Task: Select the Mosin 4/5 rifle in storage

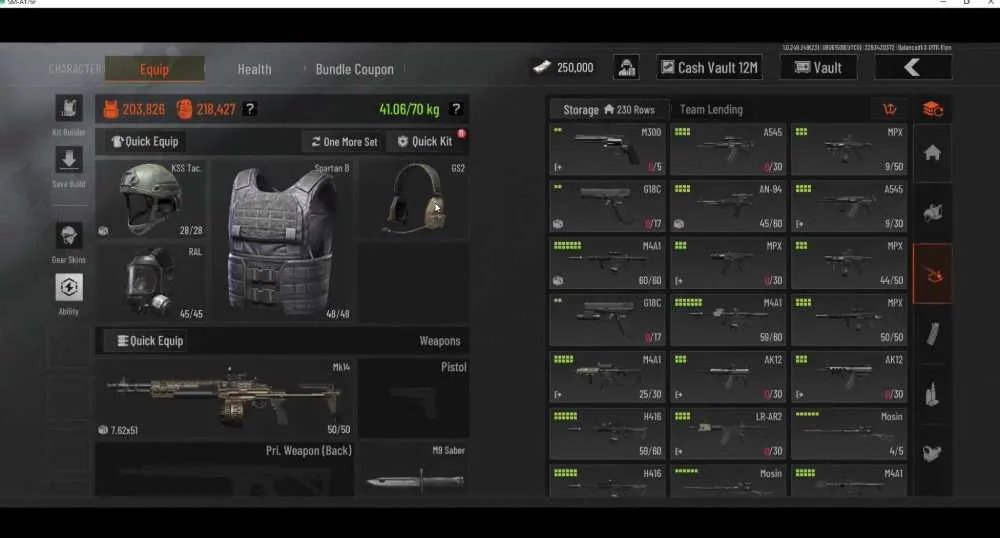Action: click(849, 434)
